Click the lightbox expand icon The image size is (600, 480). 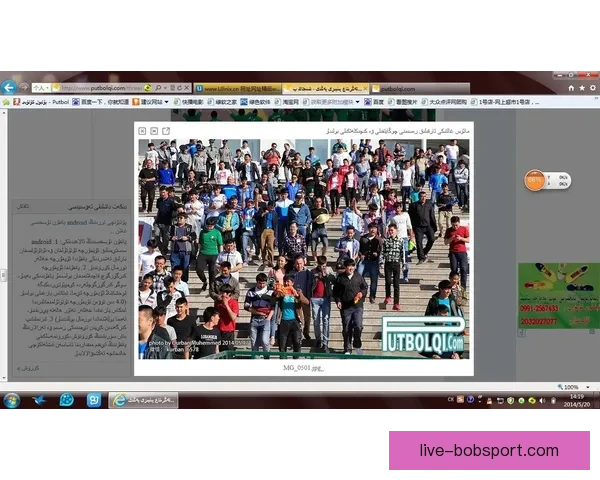pos(154,131)
